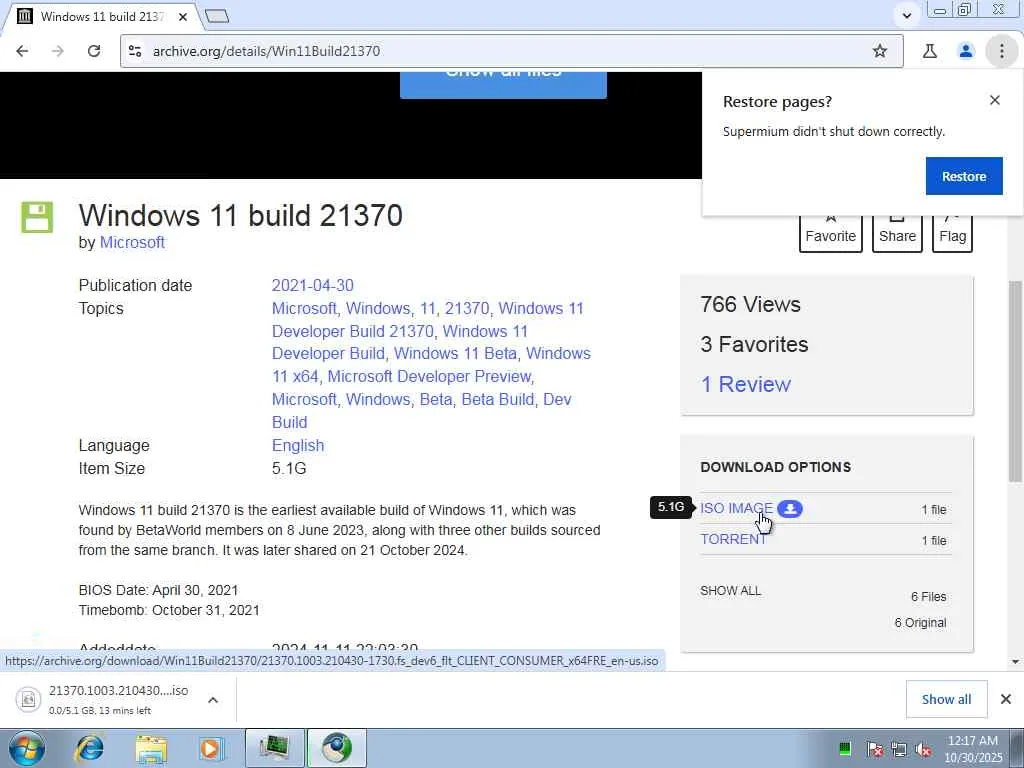Open the taskbar clock and date

point(973,748)
